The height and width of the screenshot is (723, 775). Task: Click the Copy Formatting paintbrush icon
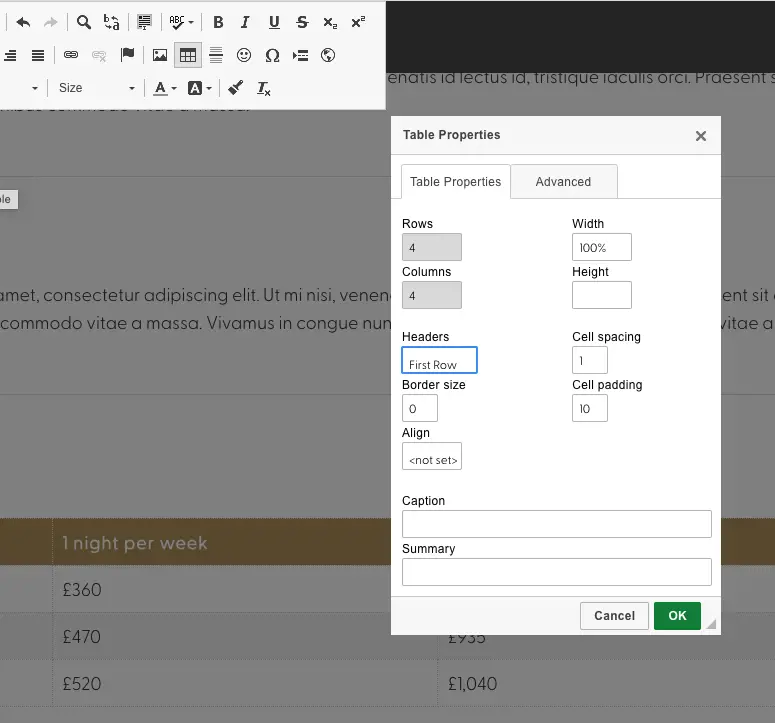236,88
